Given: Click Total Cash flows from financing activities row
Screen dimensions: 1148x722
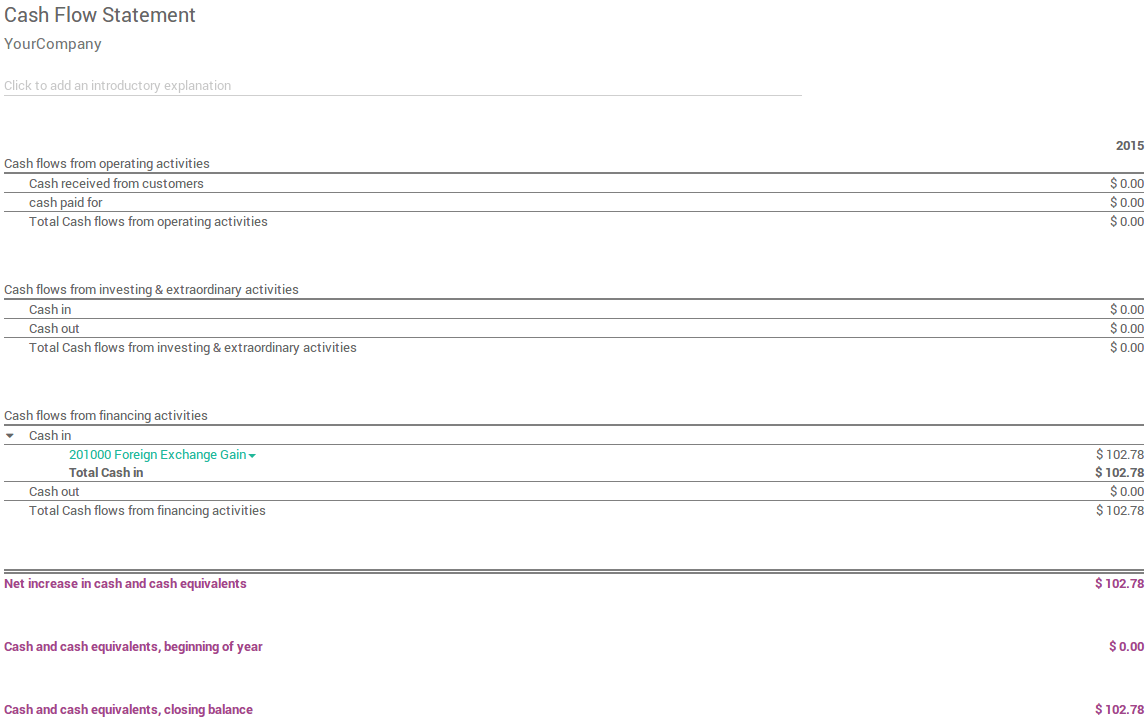Looking at the screenshot, I should coord(147,510).
